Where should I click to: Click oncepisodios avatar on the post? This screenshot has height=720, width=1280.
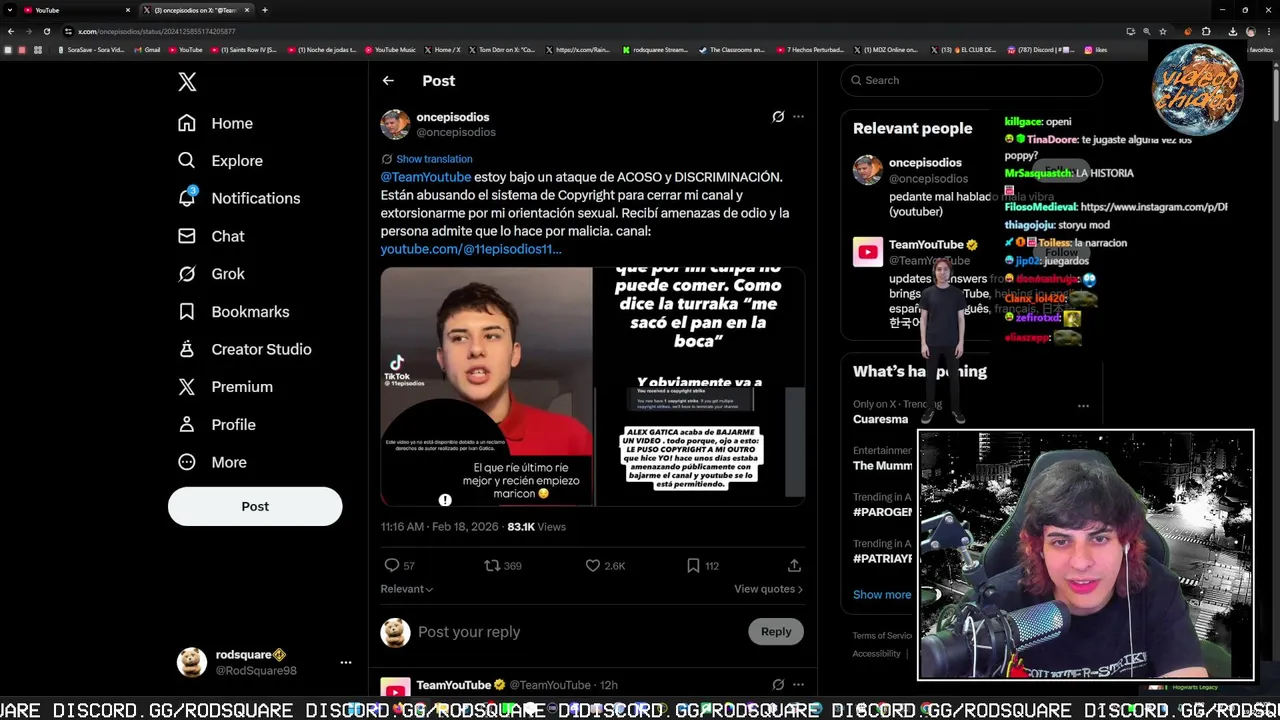click(x=395, y=124)
